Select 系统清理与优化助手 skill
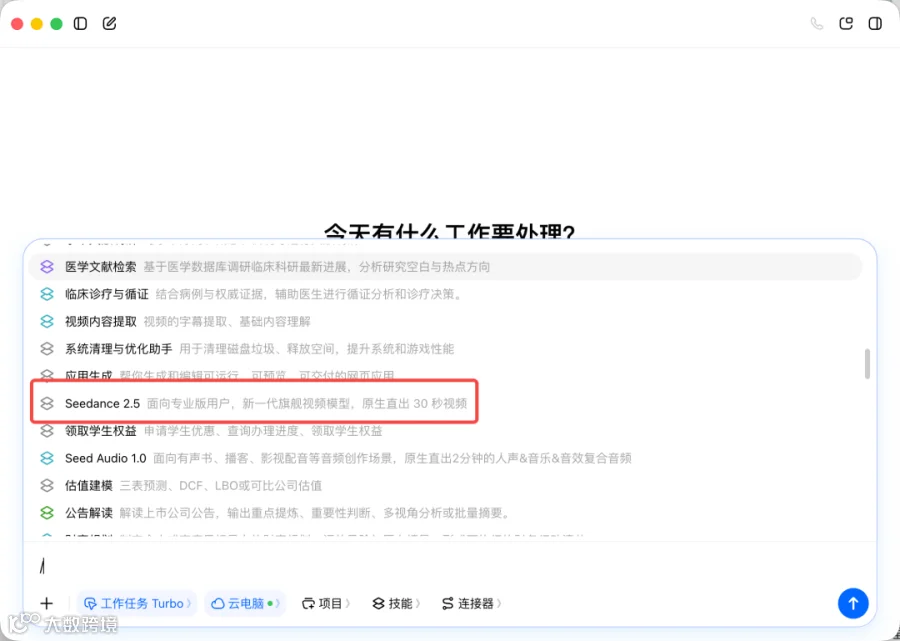This screenshot has width=900, height=641. [x=445, y=349]
